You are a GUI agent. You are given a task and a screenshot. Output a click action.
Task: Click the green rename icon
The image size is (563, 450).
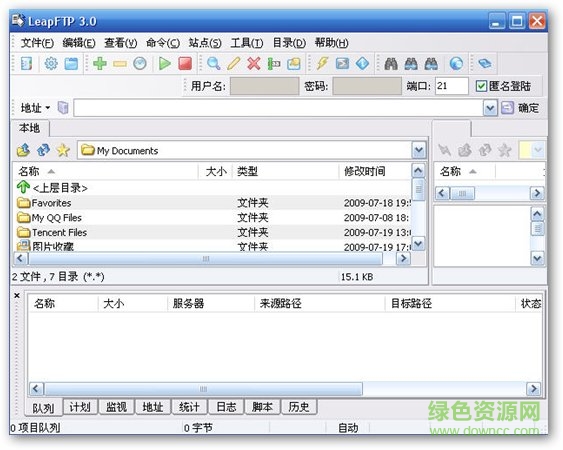(x=274, y=64)
